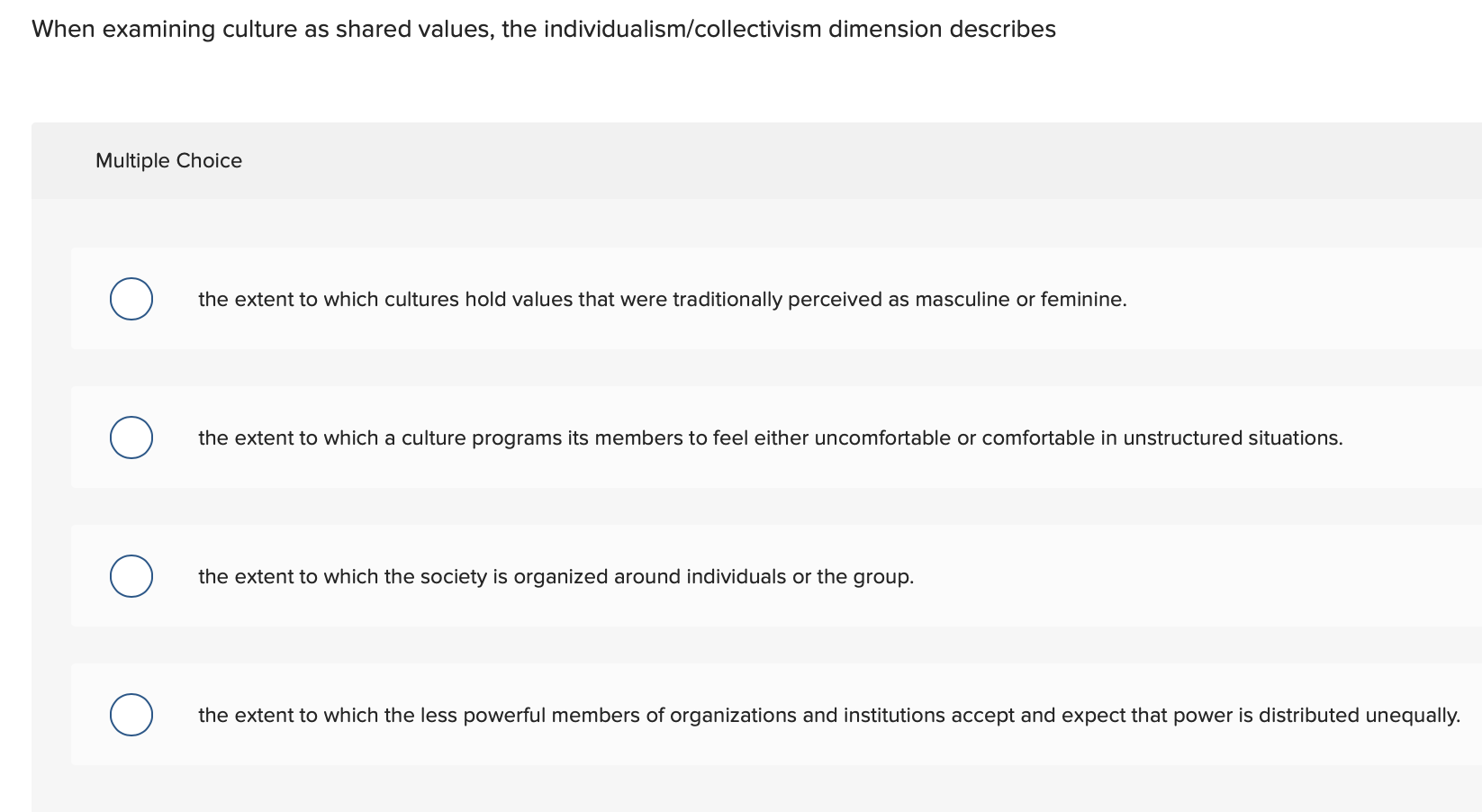
Task: Click the answer about society organized around individuals
Action: point(556,576)
